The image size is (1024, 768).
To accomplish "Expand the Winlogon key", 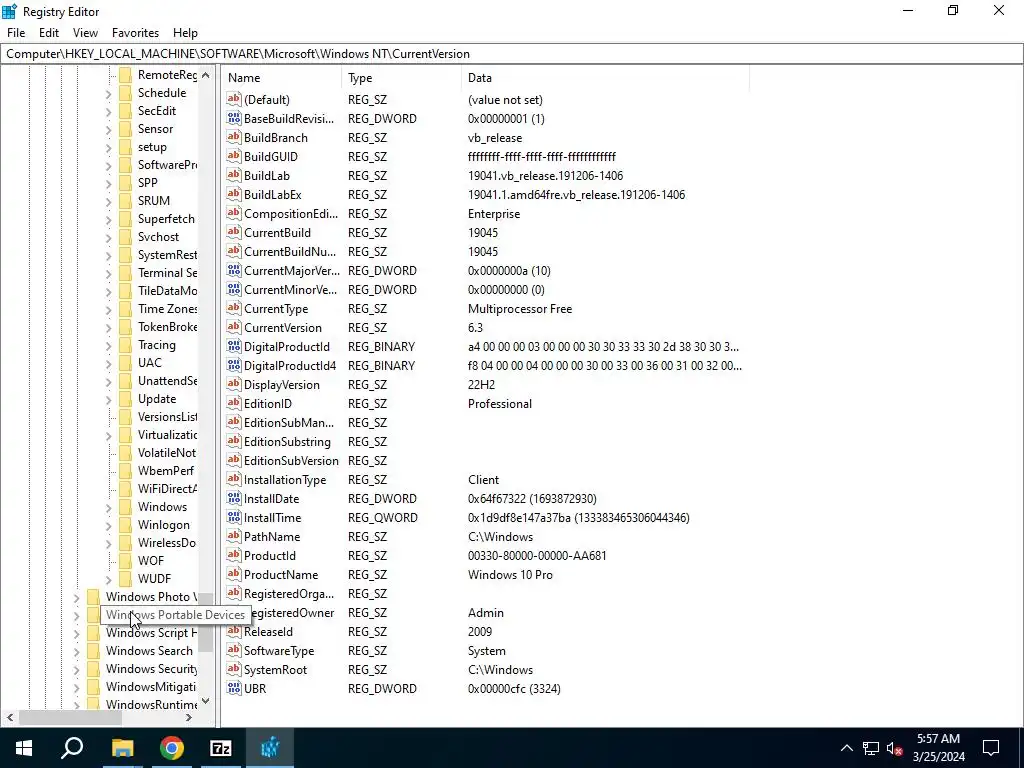I will click(x=108, y=526).
